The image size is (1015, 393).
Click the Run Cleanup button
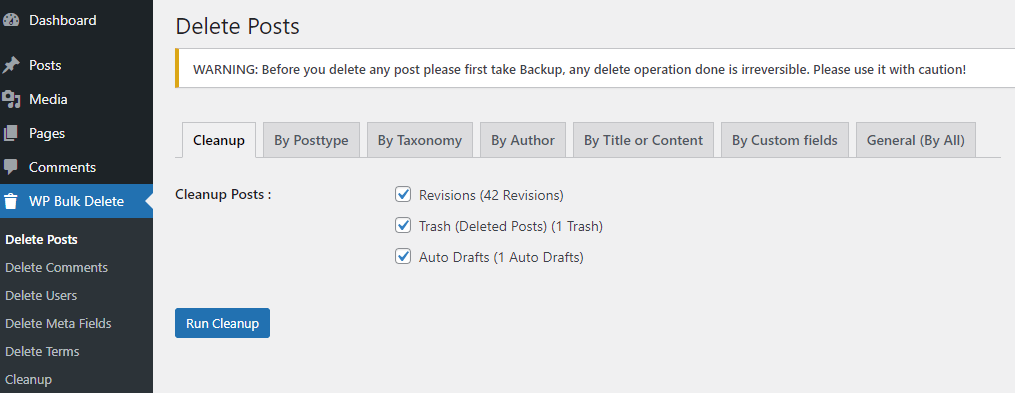(x=222, y=323)
